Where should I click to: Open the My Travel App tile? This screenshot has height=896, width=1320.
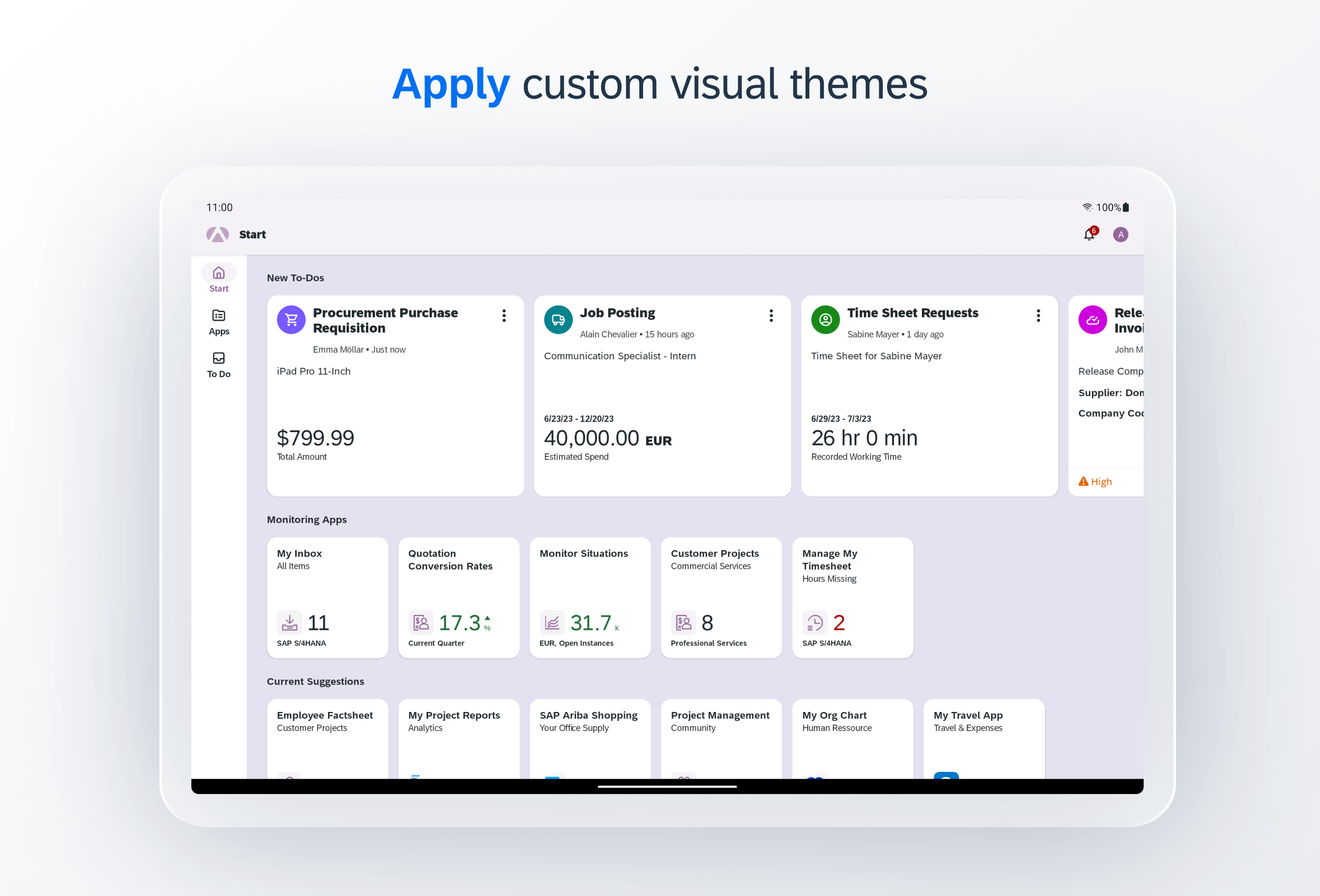(x=984, y=739)
